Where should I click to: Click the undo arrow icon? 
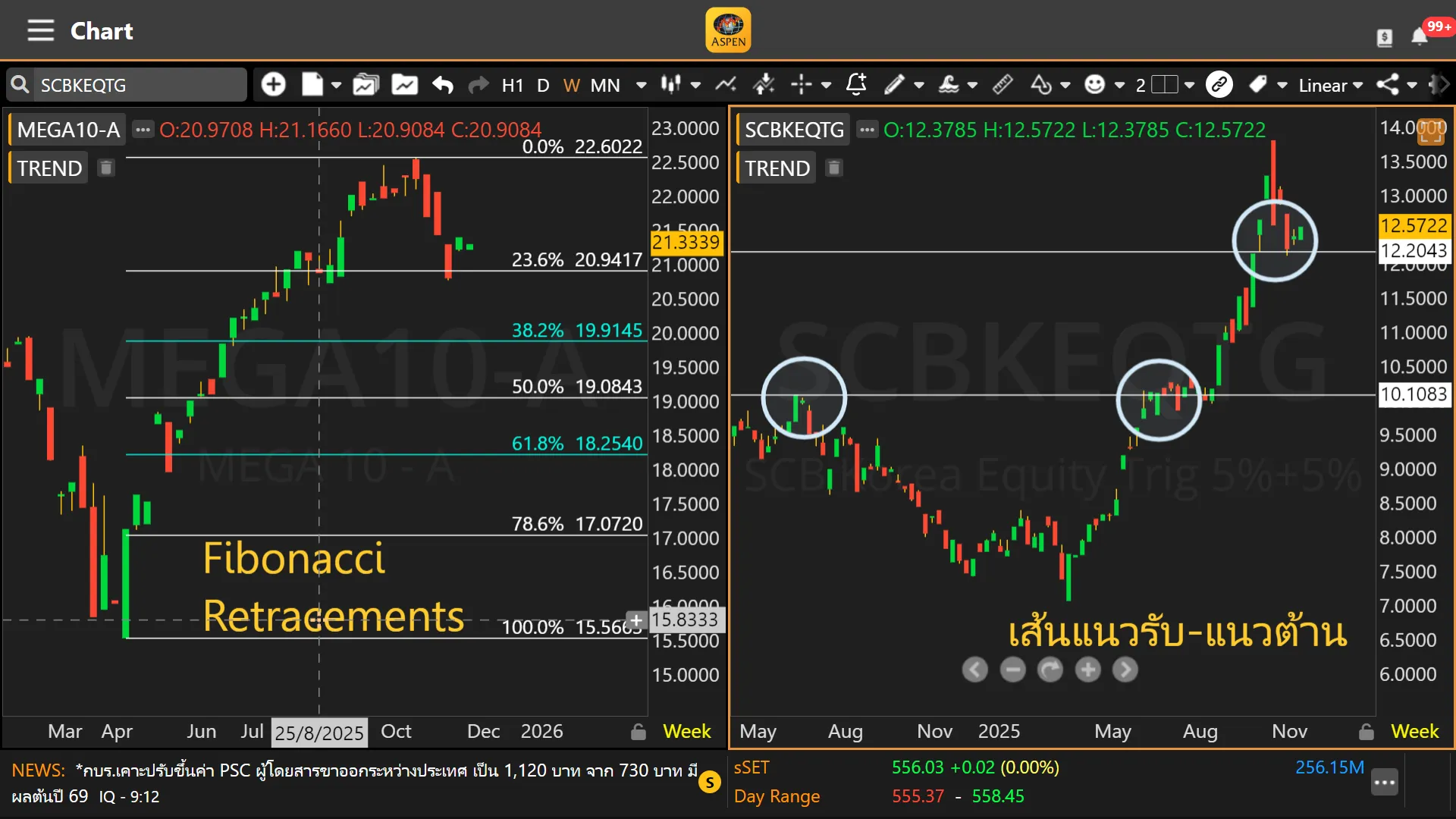[x=443, y=85]
